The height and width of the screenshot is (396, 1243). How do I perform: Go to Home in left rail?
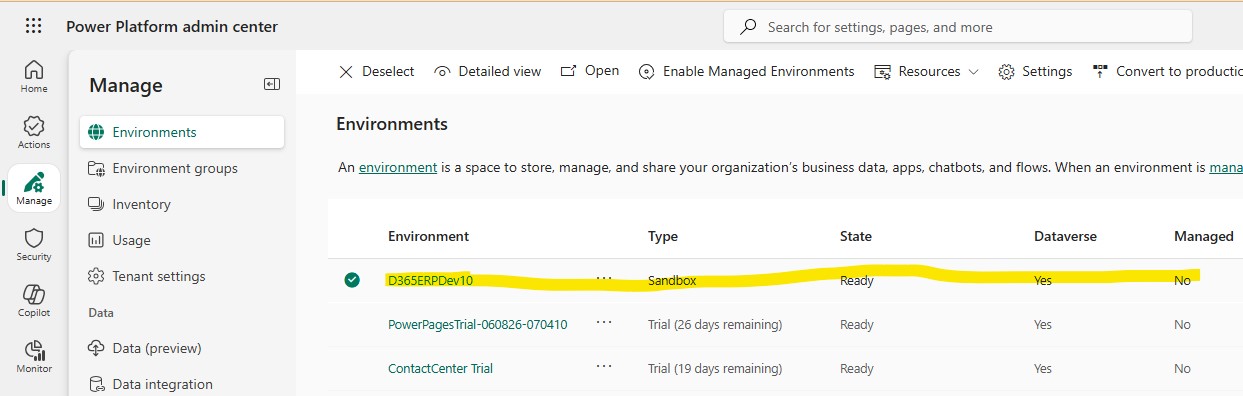tap(34, 77)
